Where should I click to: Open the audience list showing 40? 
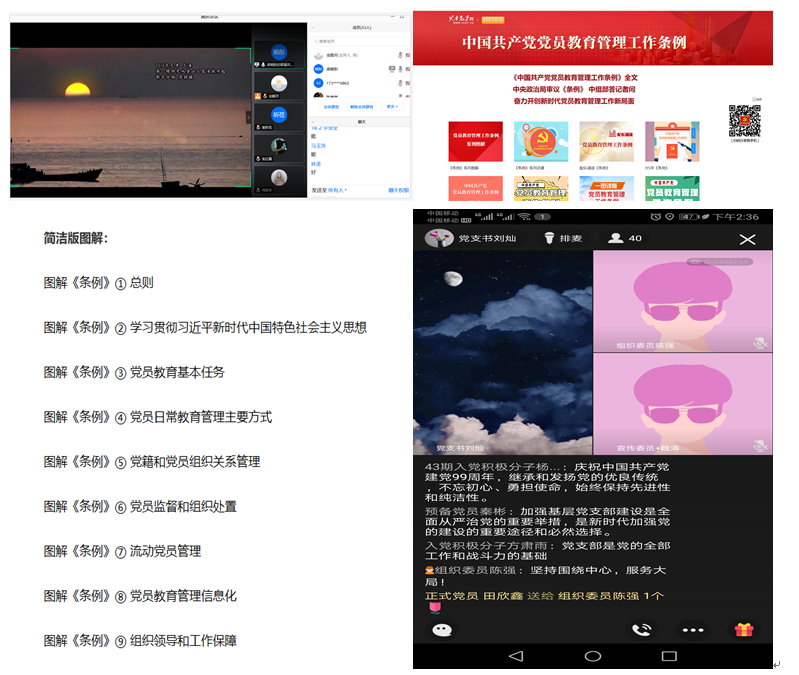click(x=625, y=238)
